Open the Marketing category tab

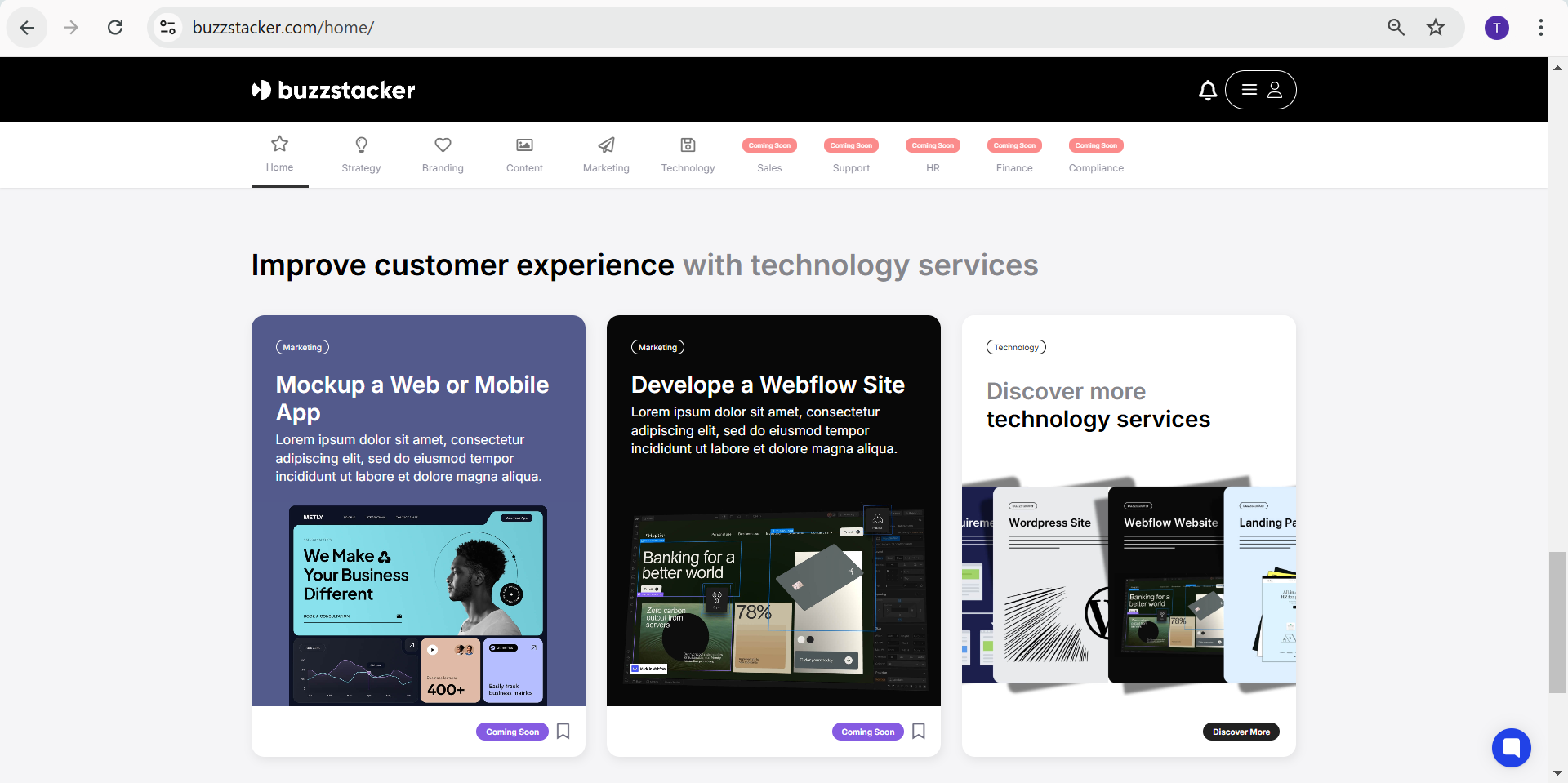(606, 155)
